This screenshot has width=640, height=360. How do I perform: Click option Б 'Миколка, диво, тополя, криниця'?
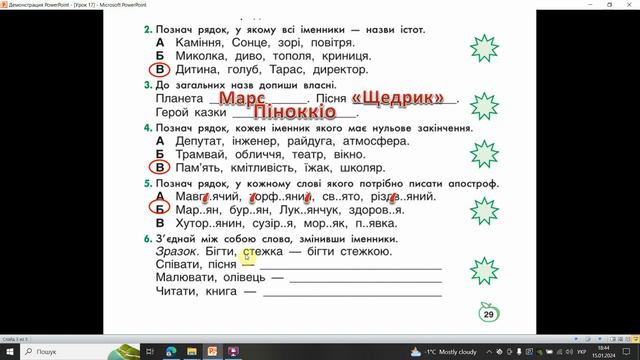pyautogui.click(x=263, y=56)
